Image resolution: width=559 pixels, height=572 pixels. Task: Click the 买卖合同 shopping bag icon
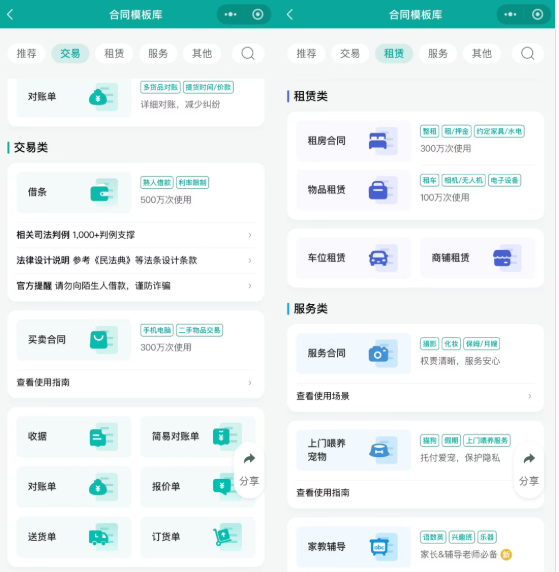(104, 340)
